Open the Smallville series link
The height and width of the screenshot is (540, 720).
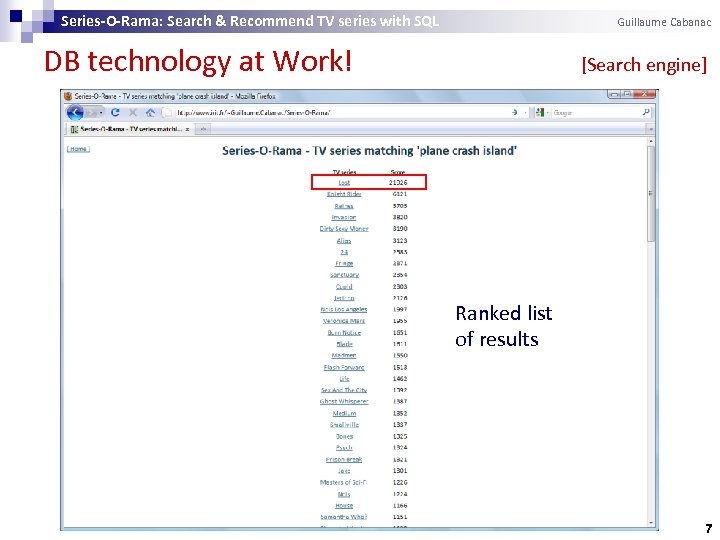[x=344, y=425]
